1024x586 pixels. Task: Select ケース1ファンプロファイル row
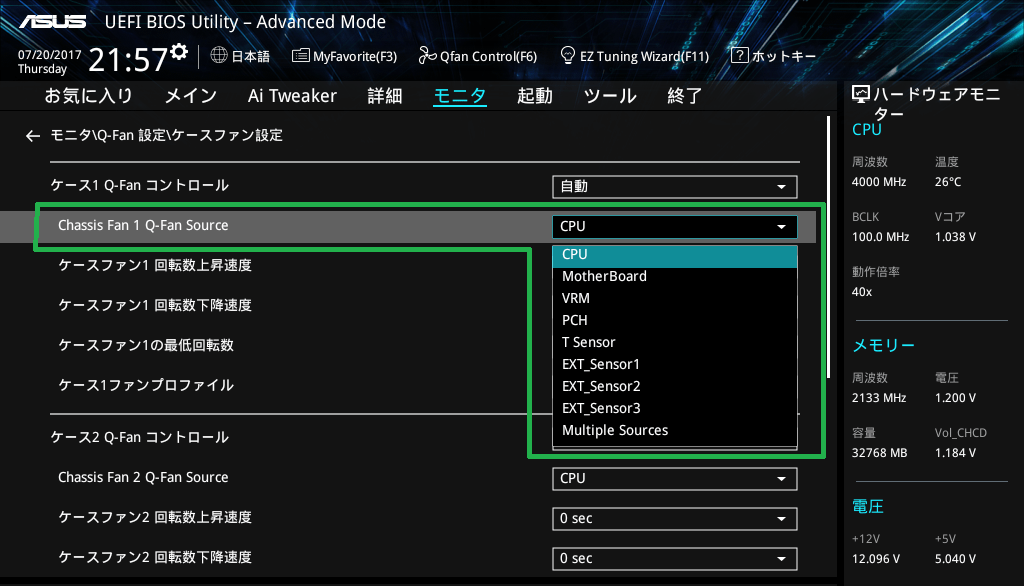(146, 385)
